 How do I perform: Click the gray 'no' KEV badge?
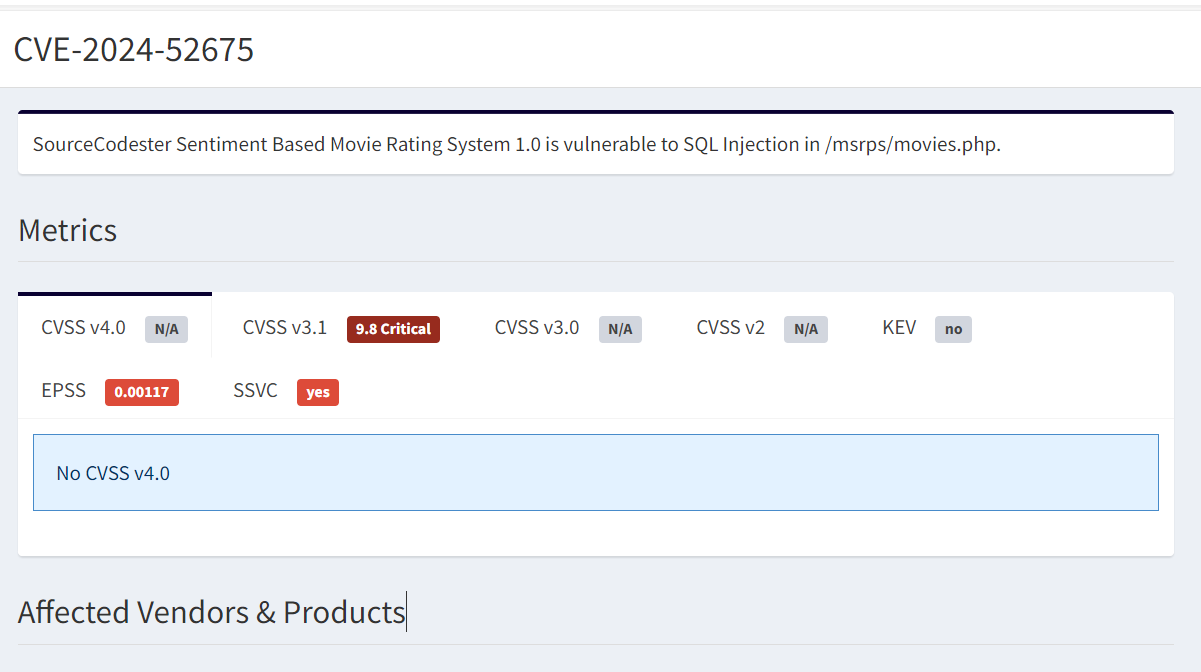point(953,329)
